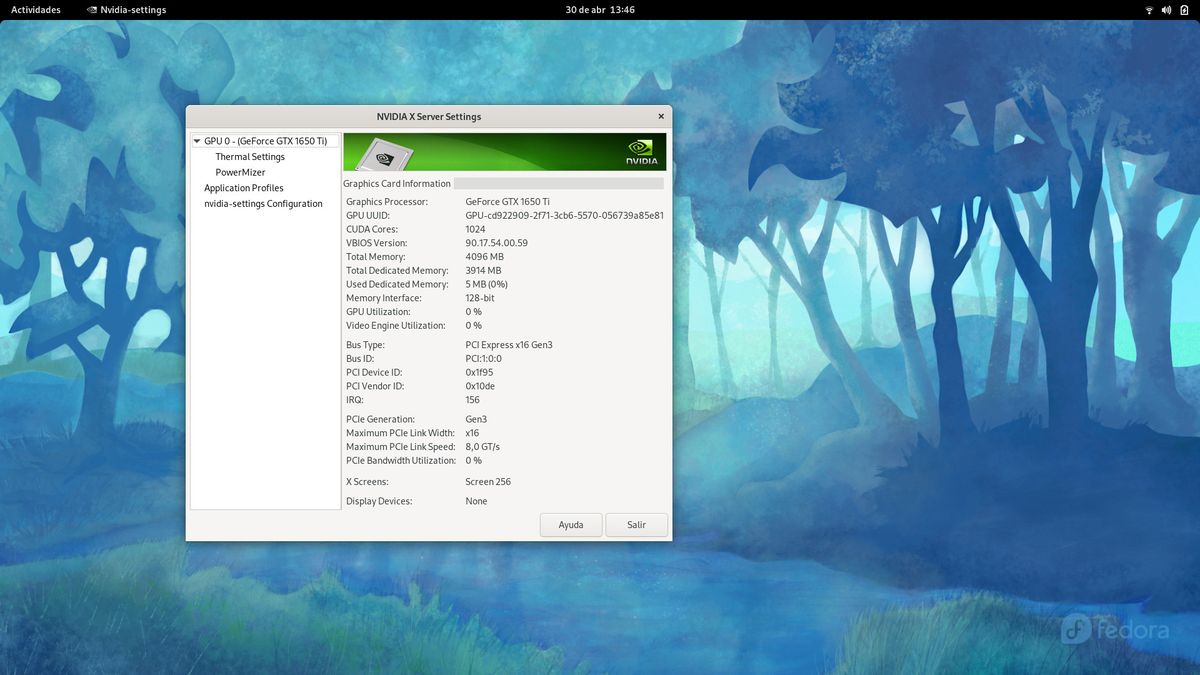Open the Wi-Fi network status icon
Screen dimensions: 1200x675
pyautogui.click(x=1149, y=10)
